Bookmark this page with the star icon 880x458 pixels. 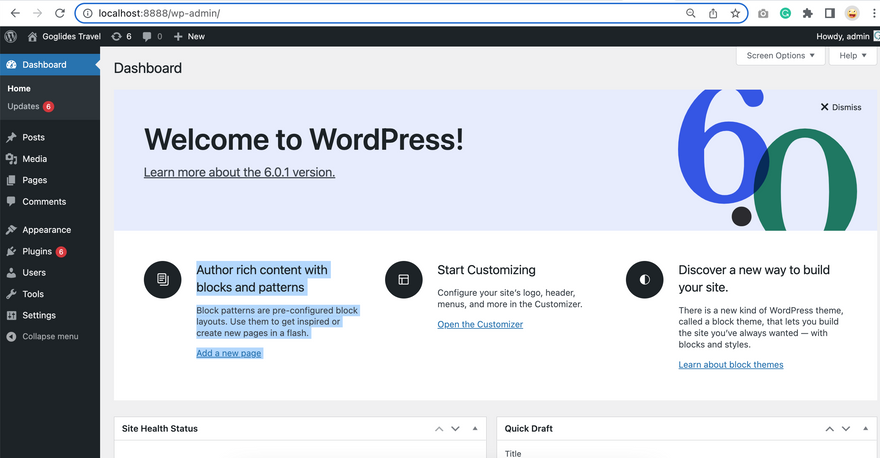[x=736, y=13]
